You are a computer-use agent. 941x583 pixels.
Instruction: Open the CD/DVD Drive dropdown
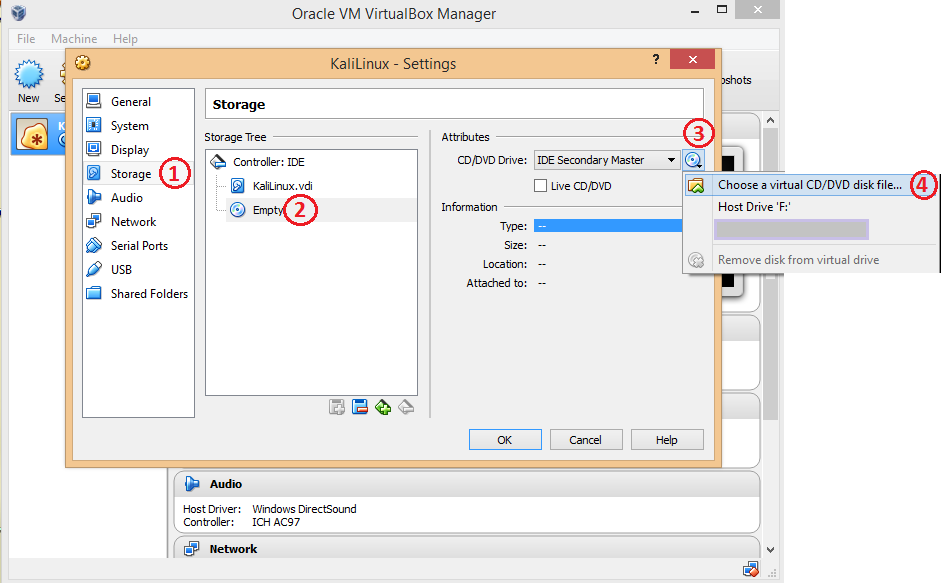pos(607,159)
